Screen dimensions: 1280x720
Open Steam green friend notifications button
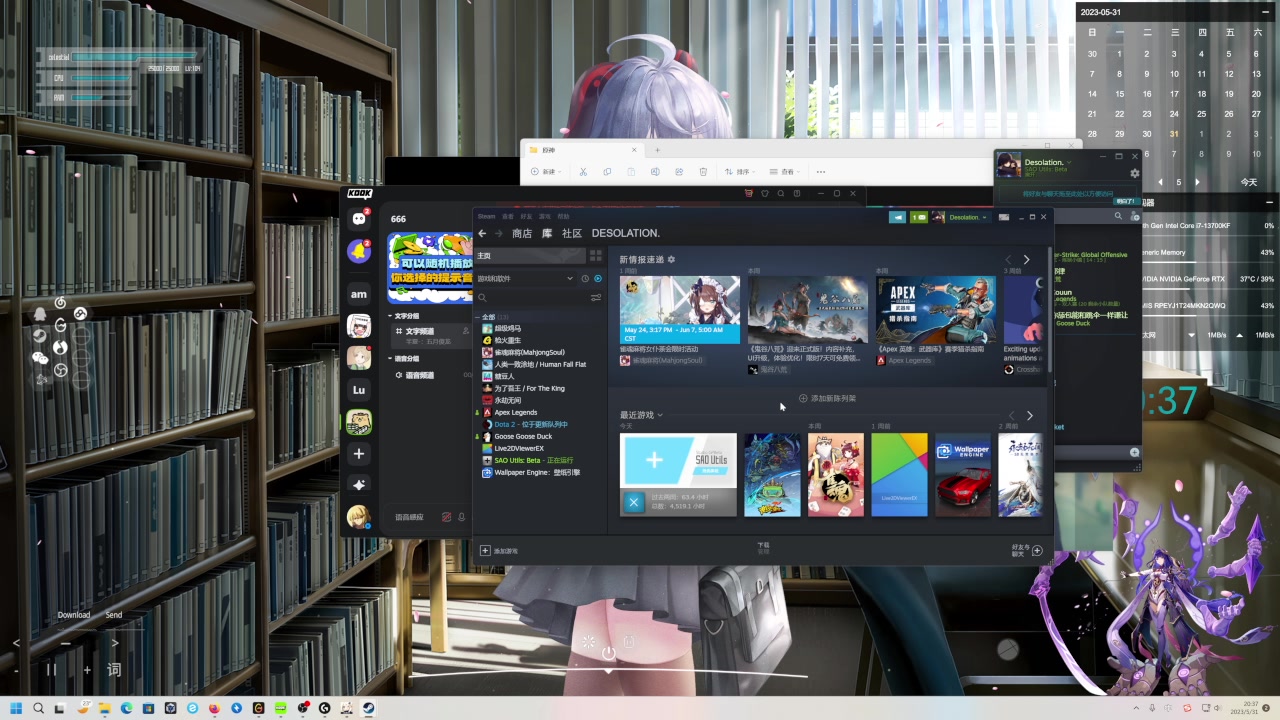tap(918, 217)
